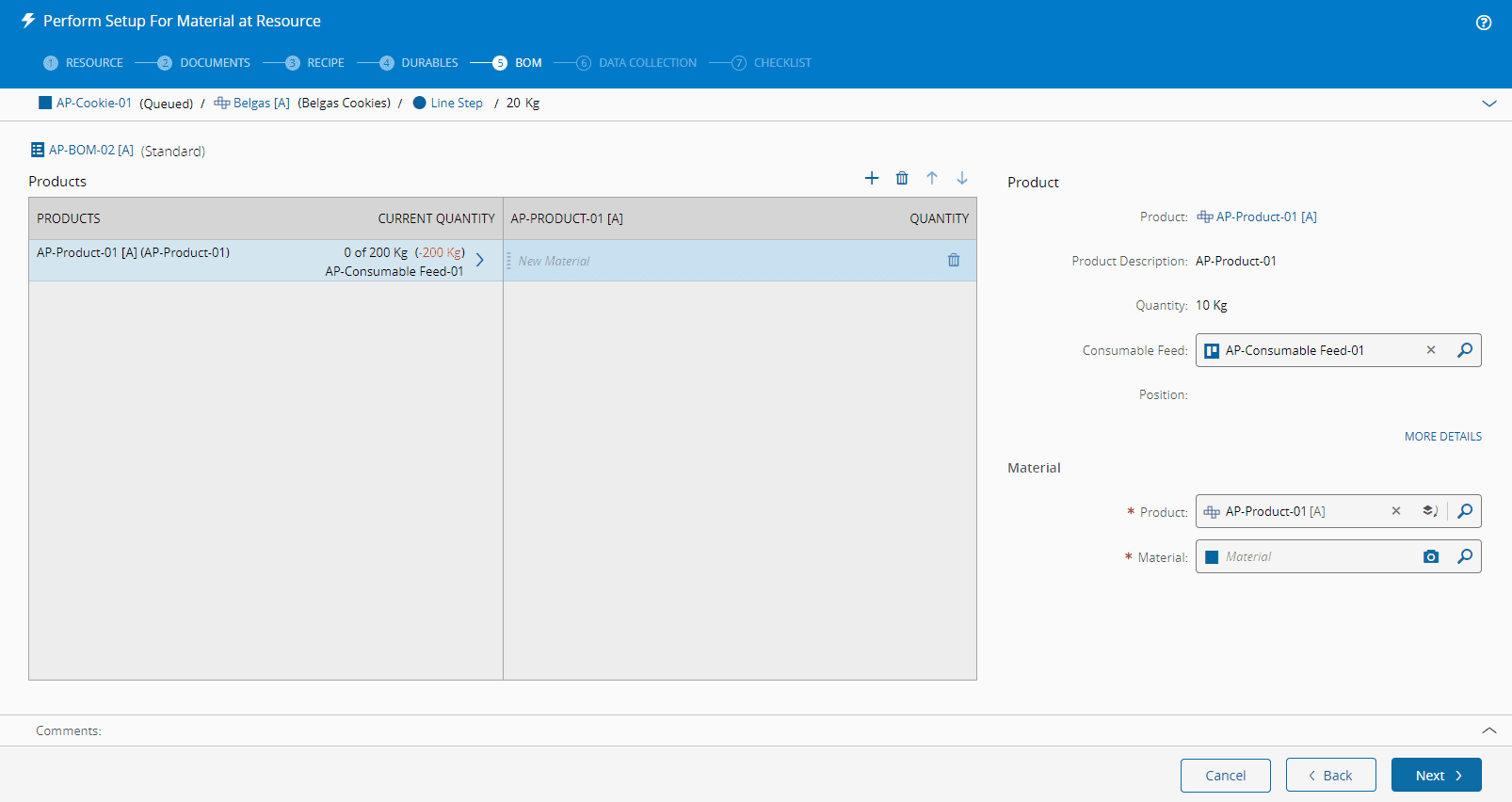The width and height of the screenshot is (1512, 802).
Task: Move product up with the up arrow
Action: pos(932,178)
